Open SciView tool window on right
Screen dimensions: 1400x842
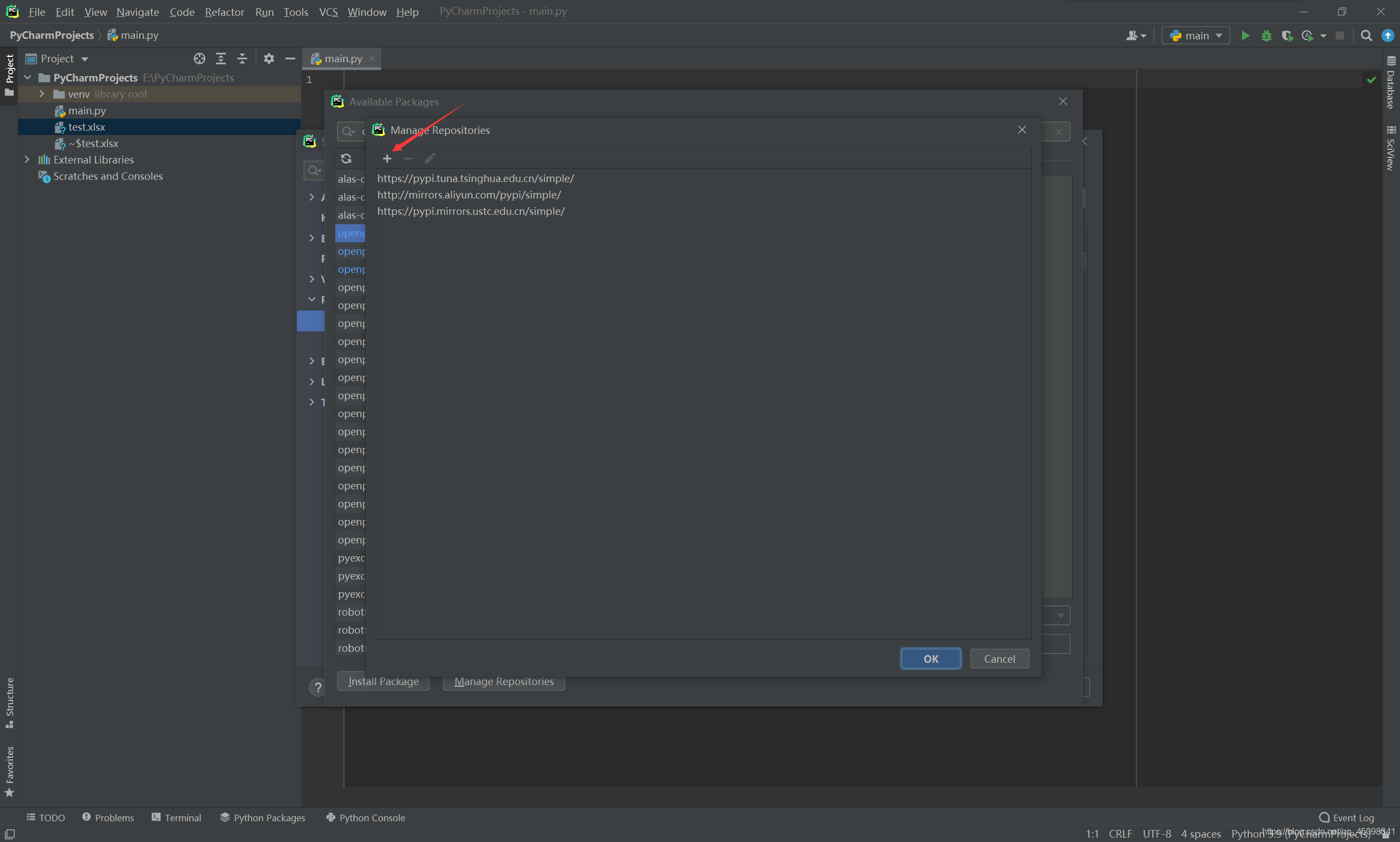[1390, 148]
